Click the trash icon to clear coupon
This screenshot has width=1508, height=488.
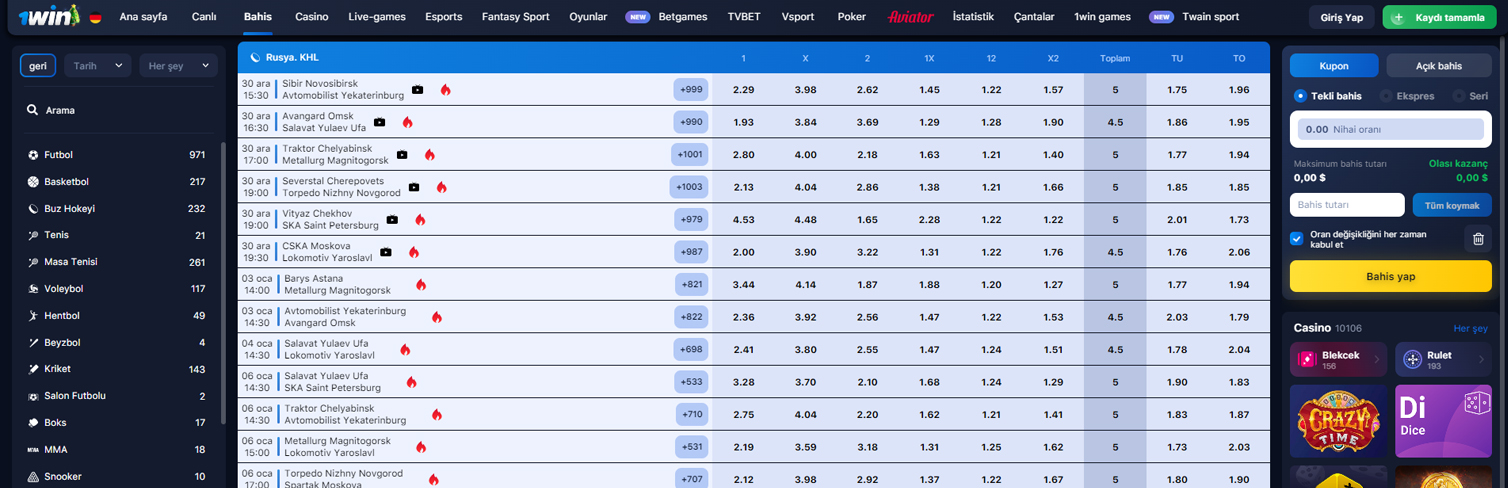coord(1478,239)
